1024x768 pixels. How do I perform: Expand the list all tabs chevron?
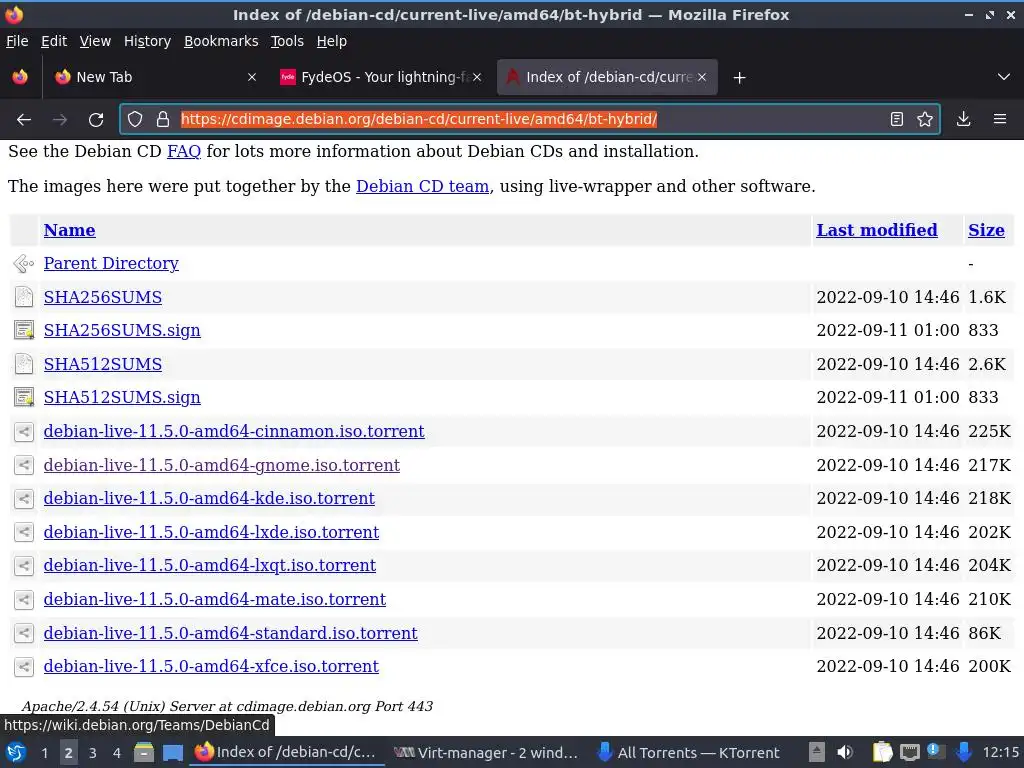[x=1004, y=77]
